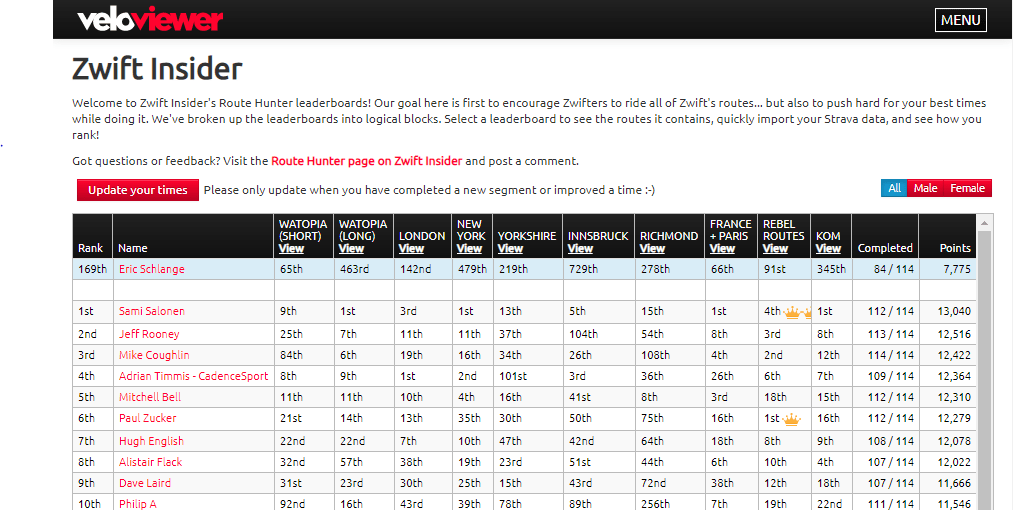
Task: Open Philip A's profile
Action: [138, 504]
